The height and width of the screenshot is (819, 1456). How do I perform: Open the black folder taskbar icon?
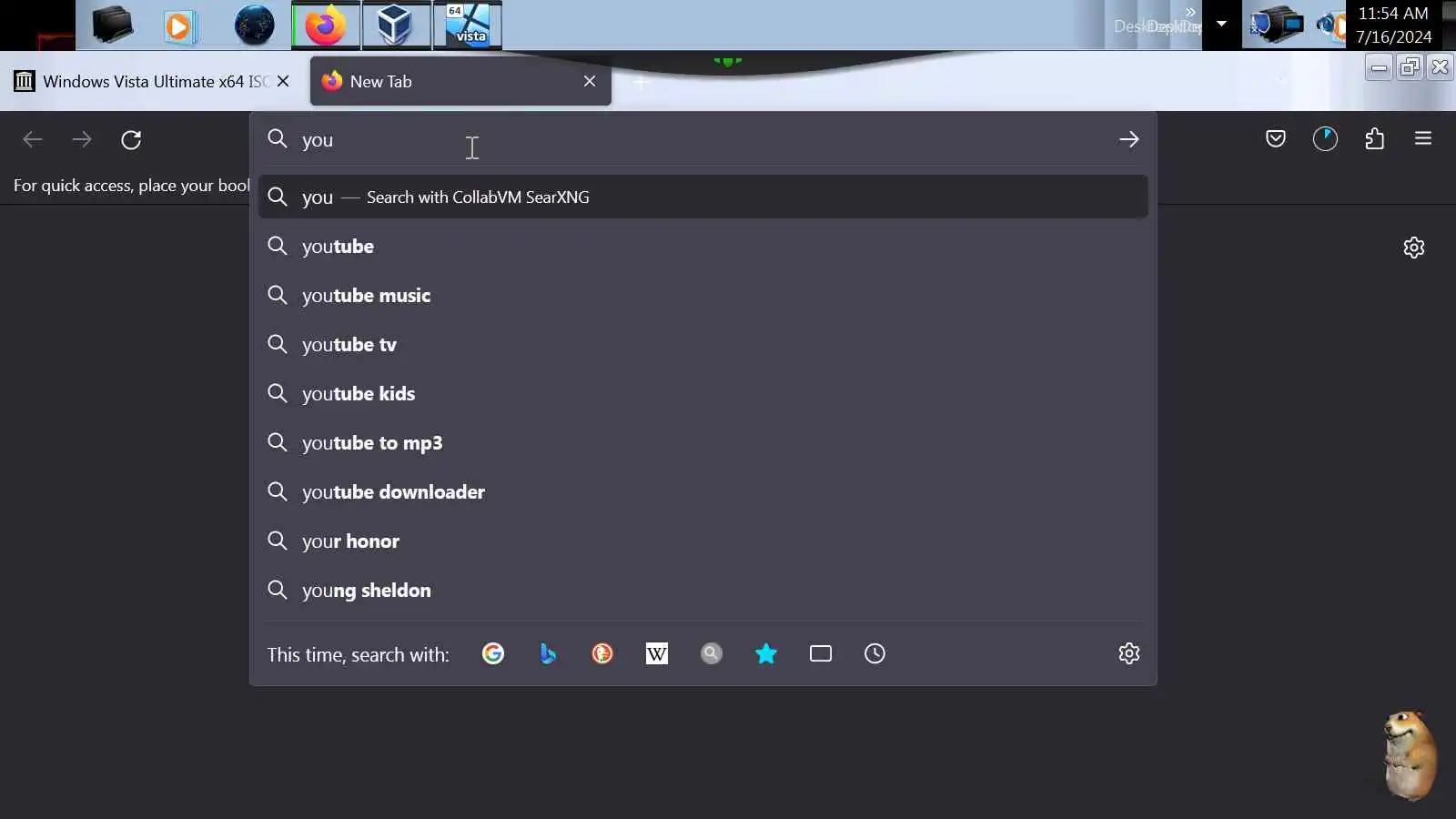pos(112,25)
